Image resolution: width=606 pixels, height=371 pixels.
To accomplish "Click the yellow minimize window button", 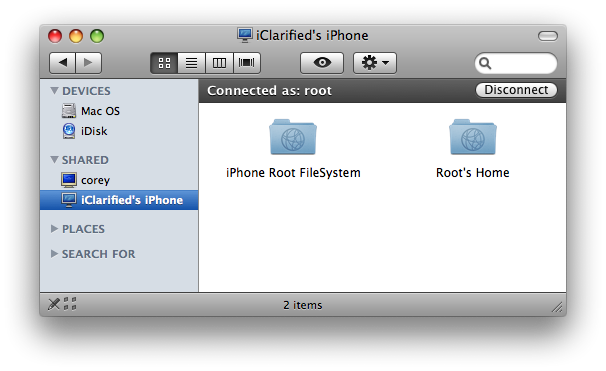I will [76, 36].
